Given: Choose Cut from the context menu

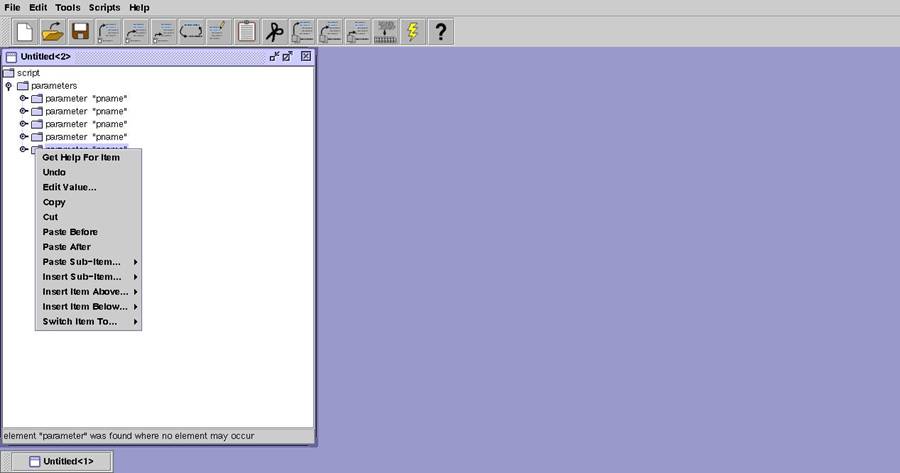Looking at the screenshot, I should point(88,217).
